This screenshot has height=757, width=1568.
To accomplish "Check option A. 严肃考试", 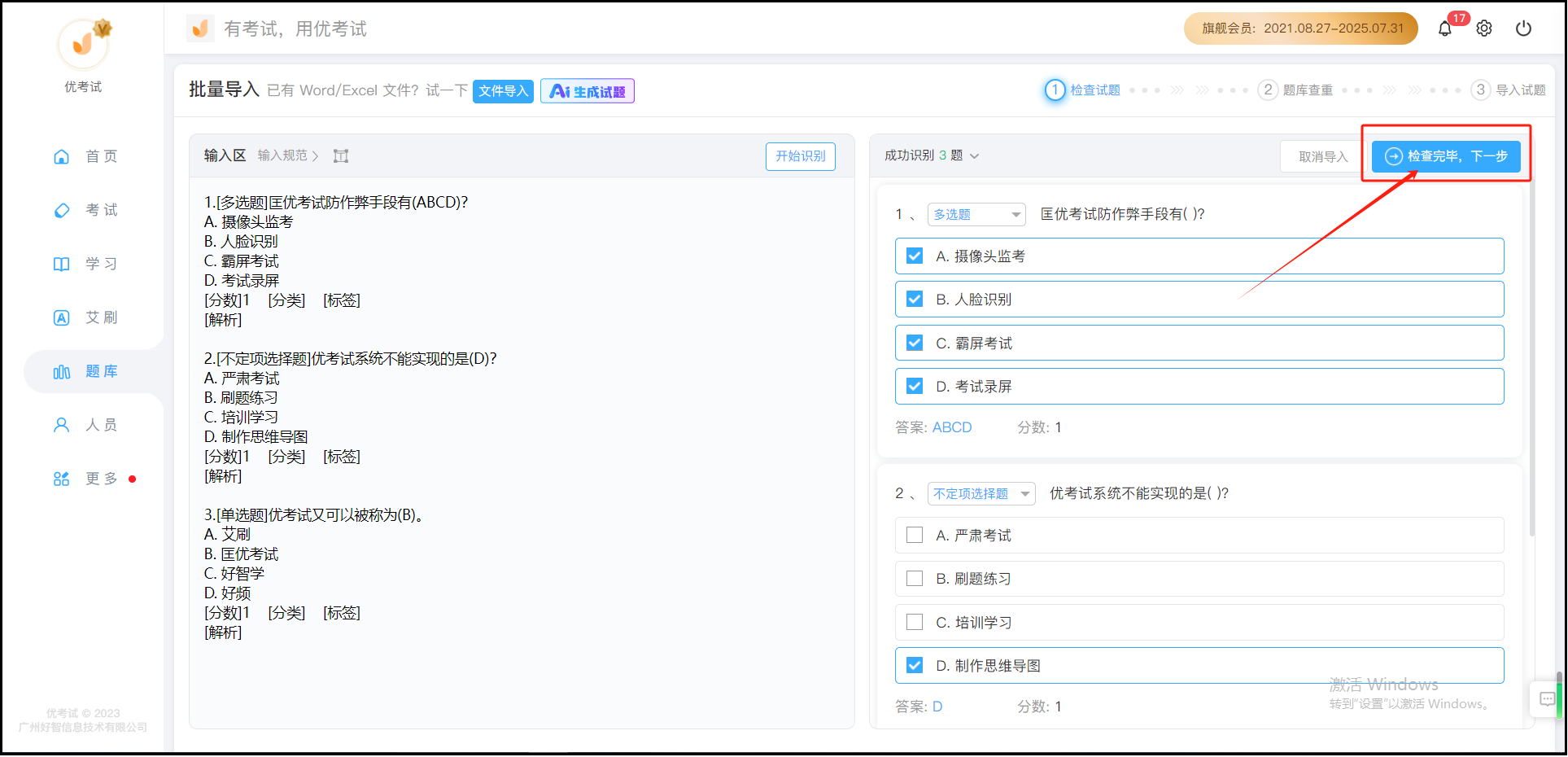I will point(915,536).
